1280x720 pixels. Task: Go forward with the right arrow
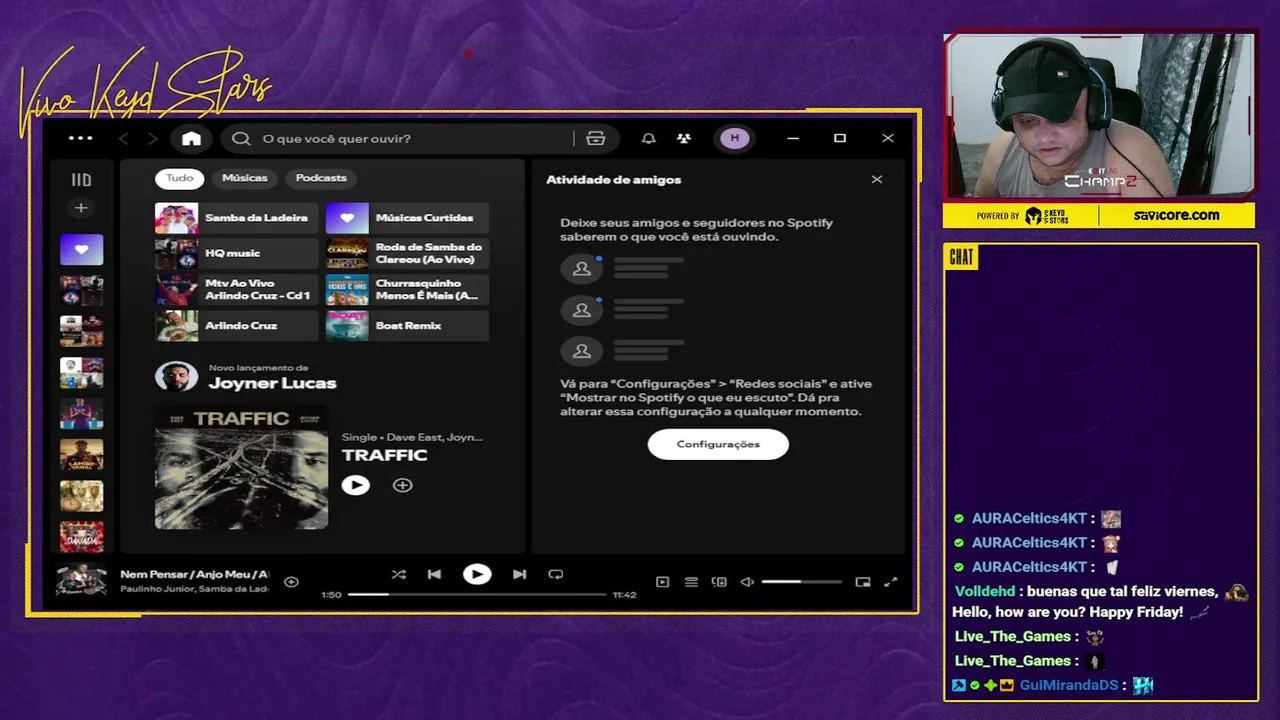[153, 139]
